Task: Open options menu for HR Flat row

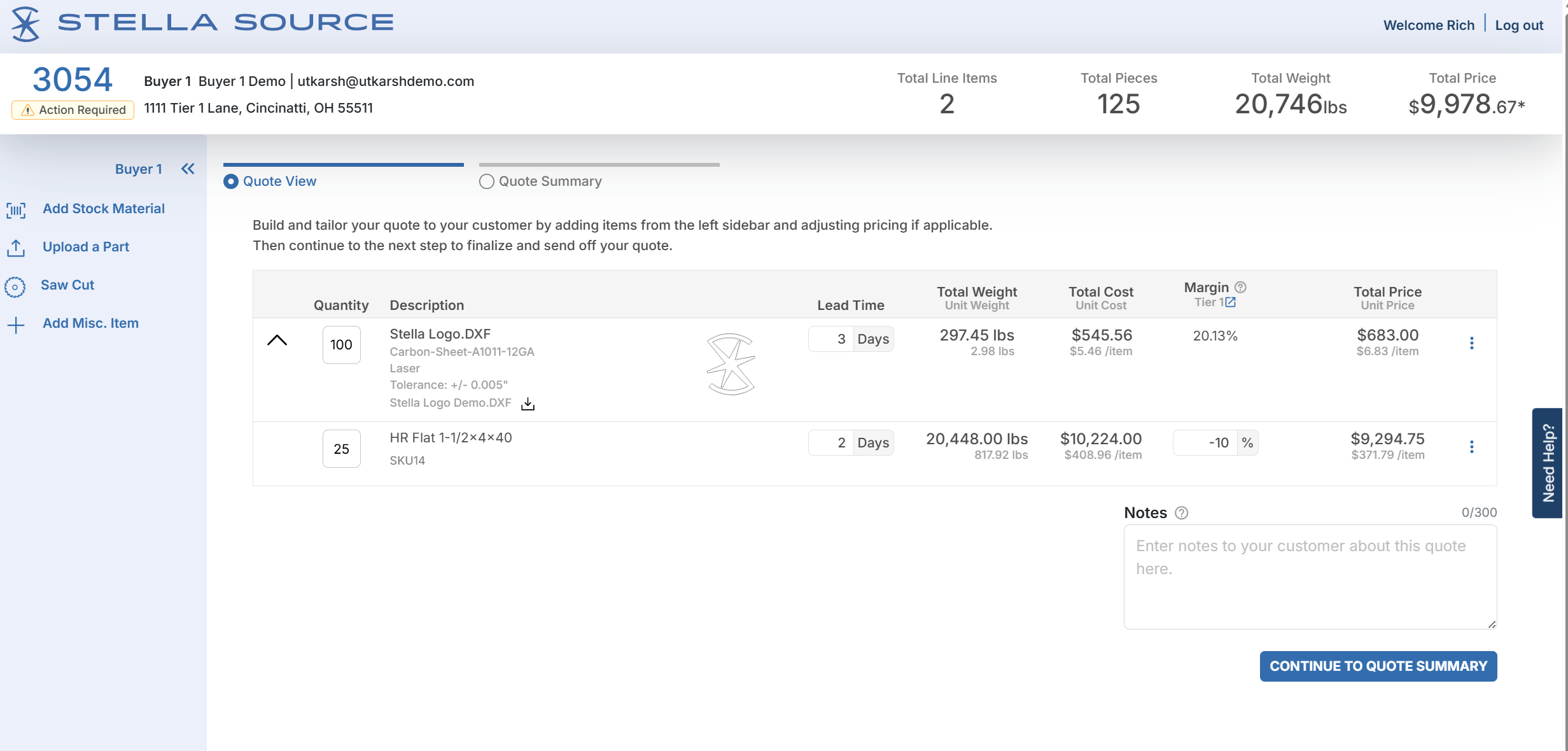Action: pyautogui.click(x=1471, y=447)
